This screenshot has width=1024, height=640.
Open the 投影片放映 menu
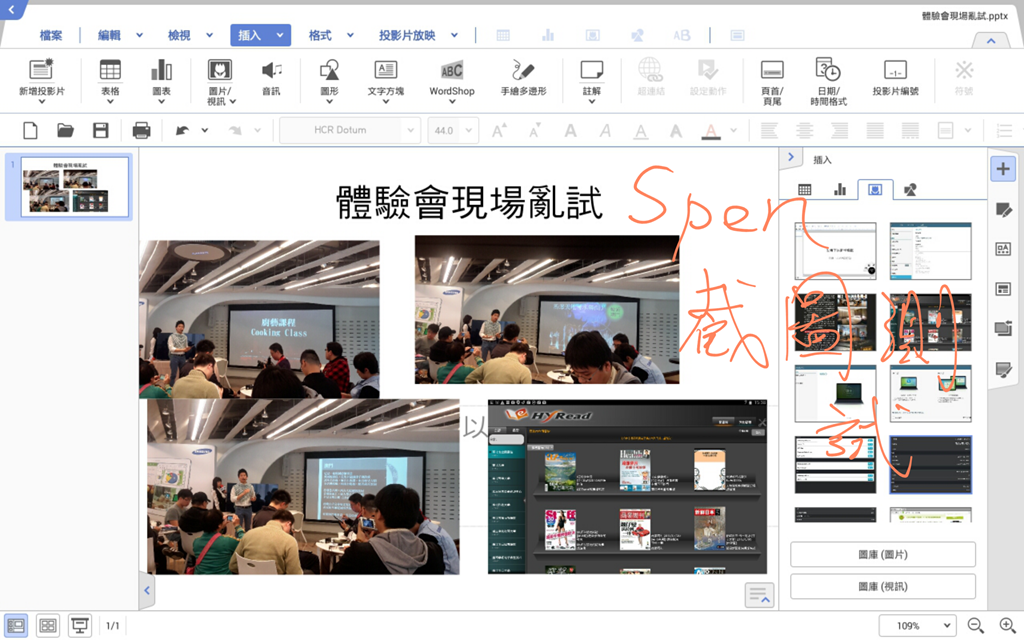(x=407, y=35)
